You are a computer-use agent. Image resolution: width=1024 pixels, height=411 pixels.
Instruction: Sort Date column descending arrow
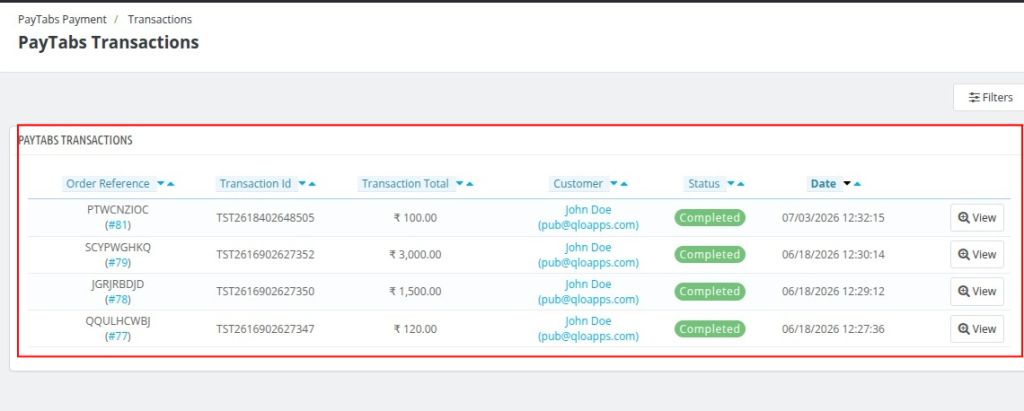(847, 184)
